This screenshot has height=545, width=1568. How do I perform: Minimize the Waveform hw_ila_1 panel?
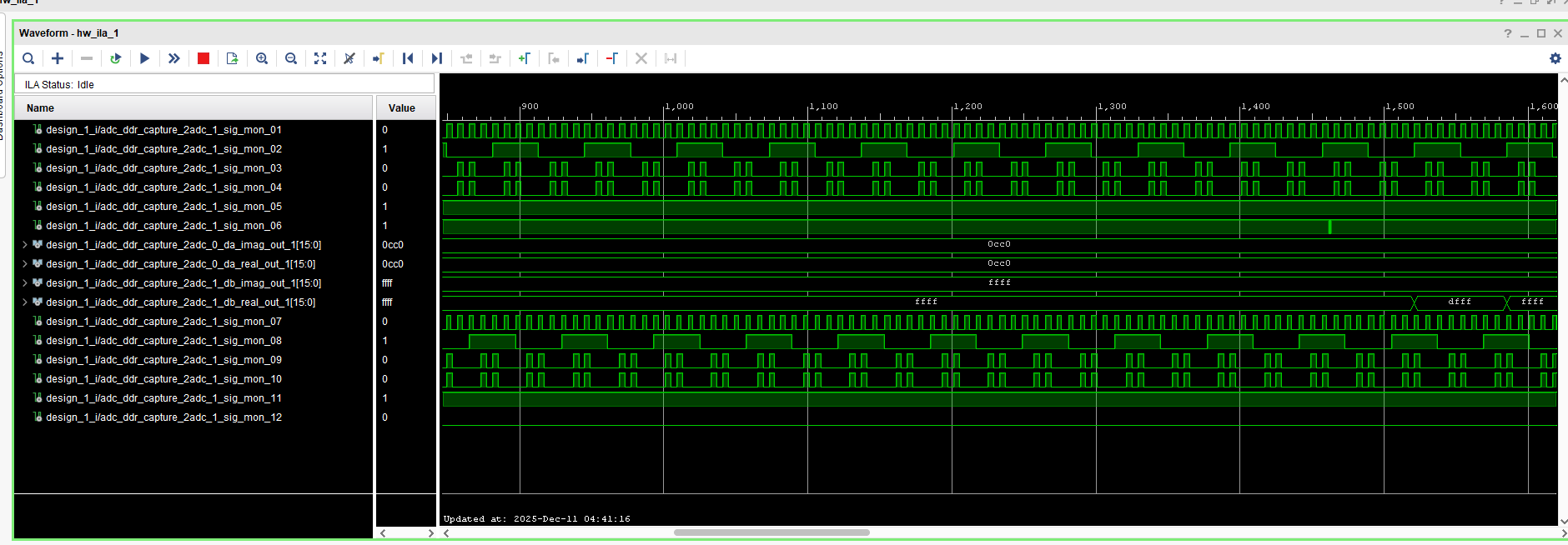(1525, 34)
